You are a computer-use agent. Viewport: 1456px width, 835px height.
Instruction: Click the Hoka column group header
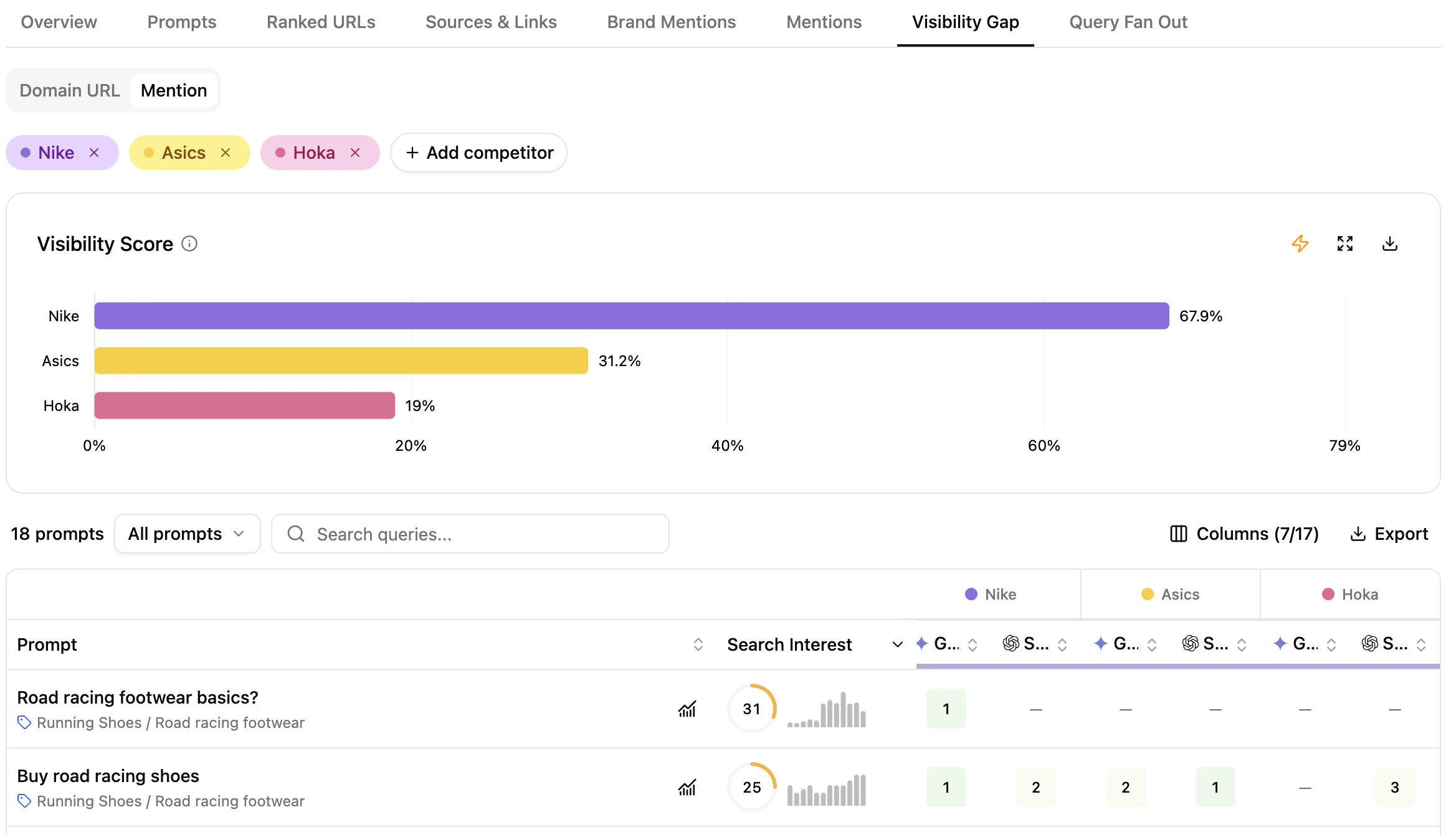click(1350, 594)
